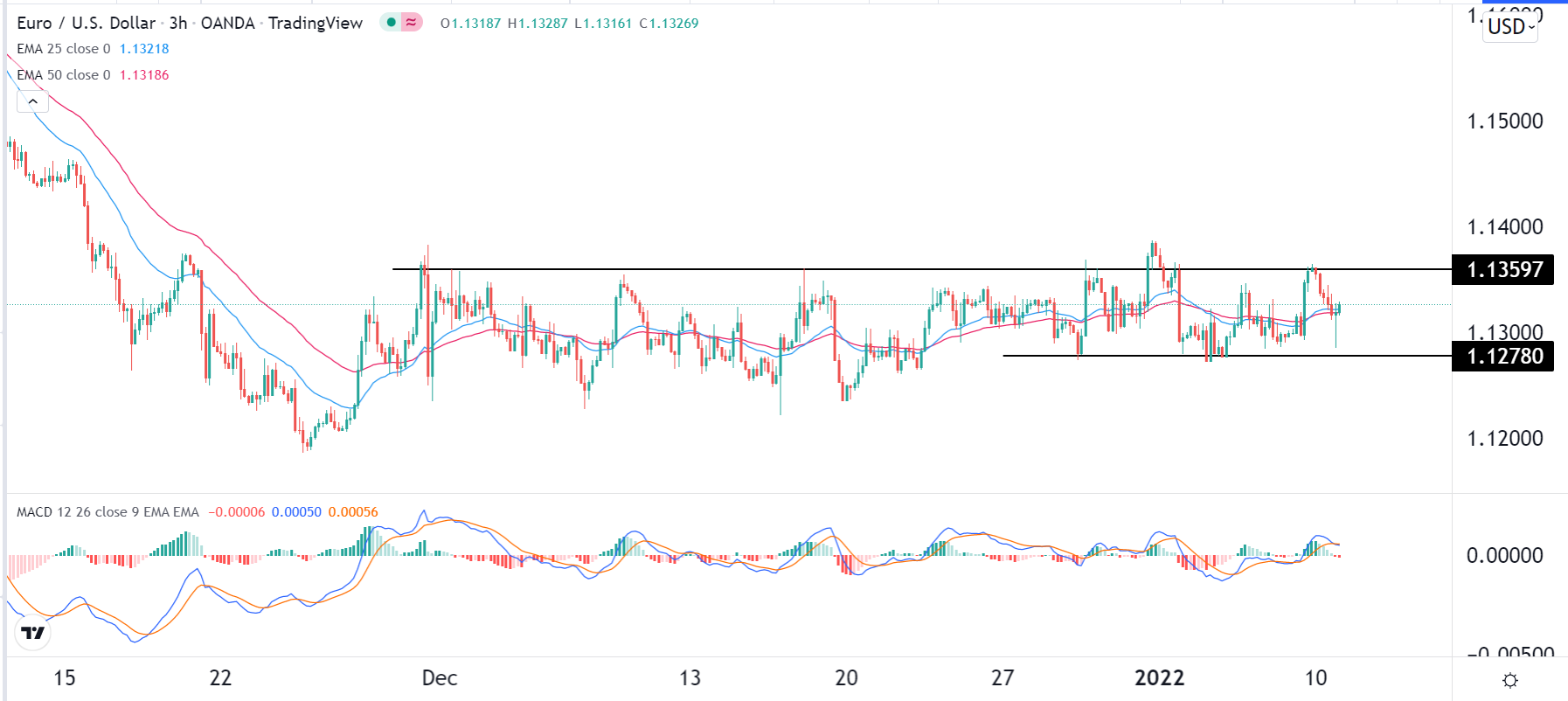Image resolution: width=1568 pixels, height=701 pixels.
Task: Click the 1.12780 price label on axis
Action: 1503,356
